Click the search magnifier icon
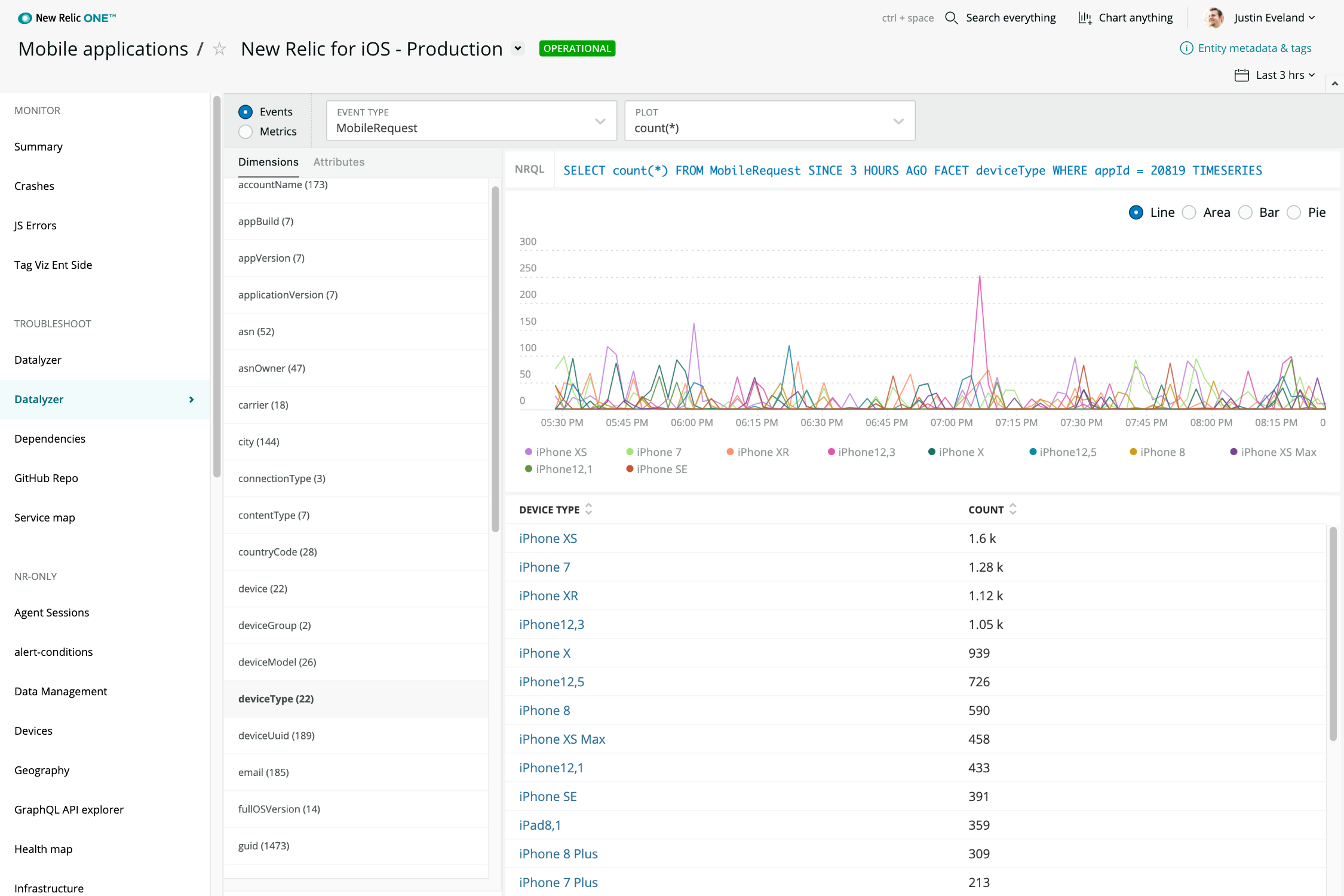Screen dimensions: 1344x896 951,18
